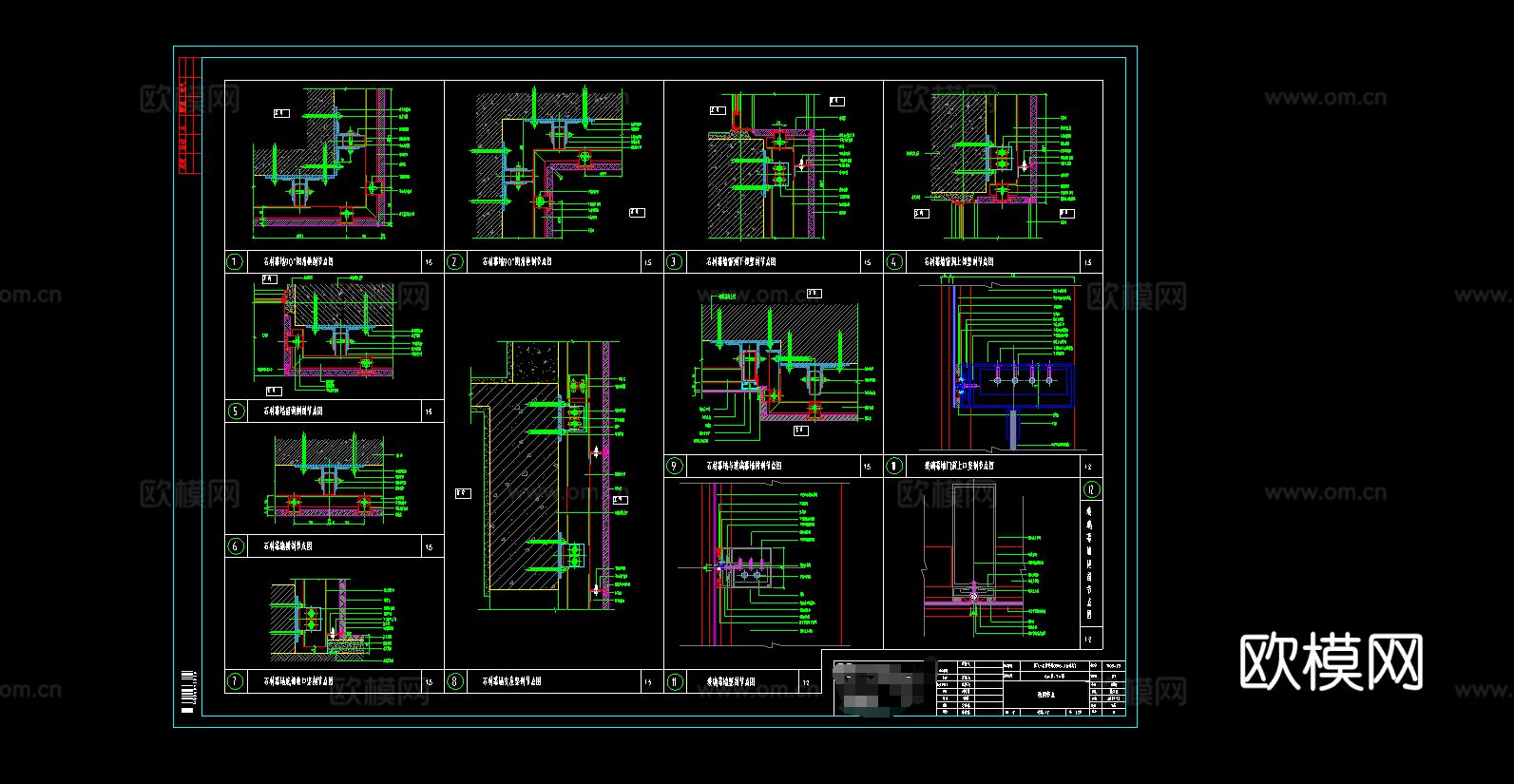The image size is (1514, 784).
Task: Click the red revision table on sheet margin
Action: click(x=190, y=116)
